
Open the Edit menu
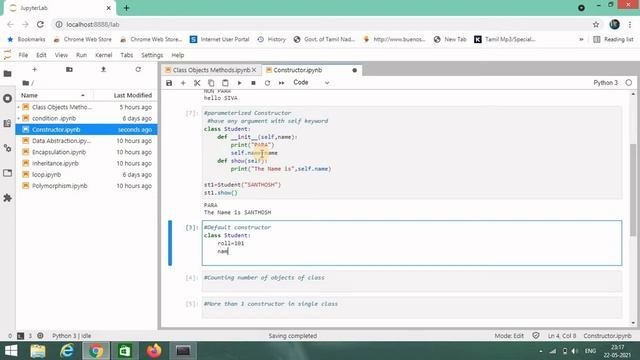[x=41, y=55]
